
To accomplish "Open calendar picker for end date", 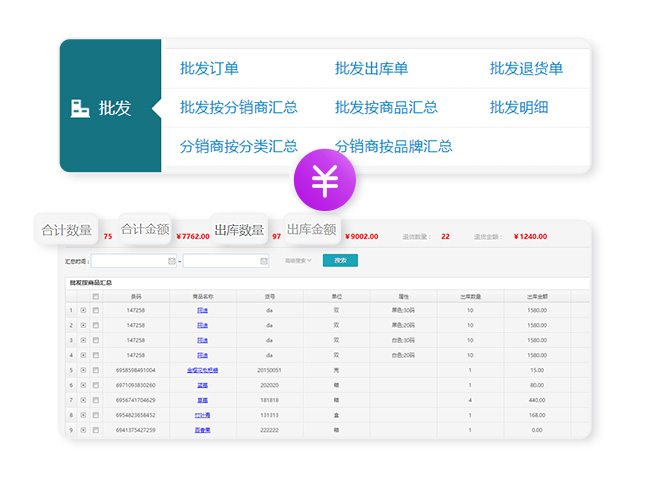I will pyautogui.click(x=264, y=261).
